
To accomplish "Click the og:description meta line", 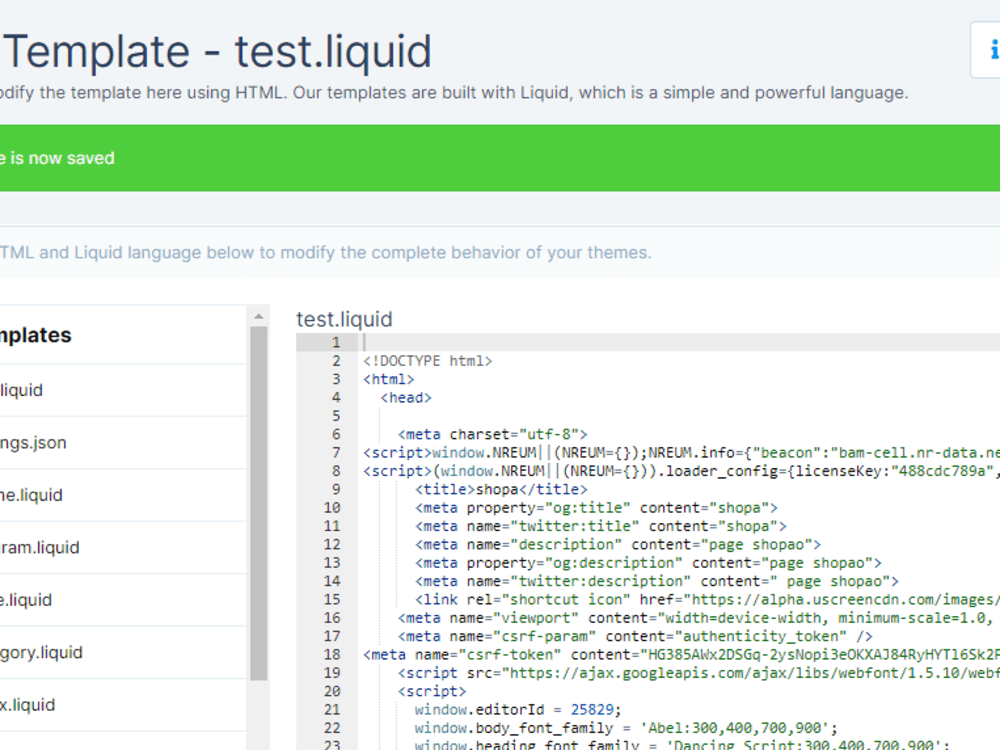I will click(x=648, y=563).
